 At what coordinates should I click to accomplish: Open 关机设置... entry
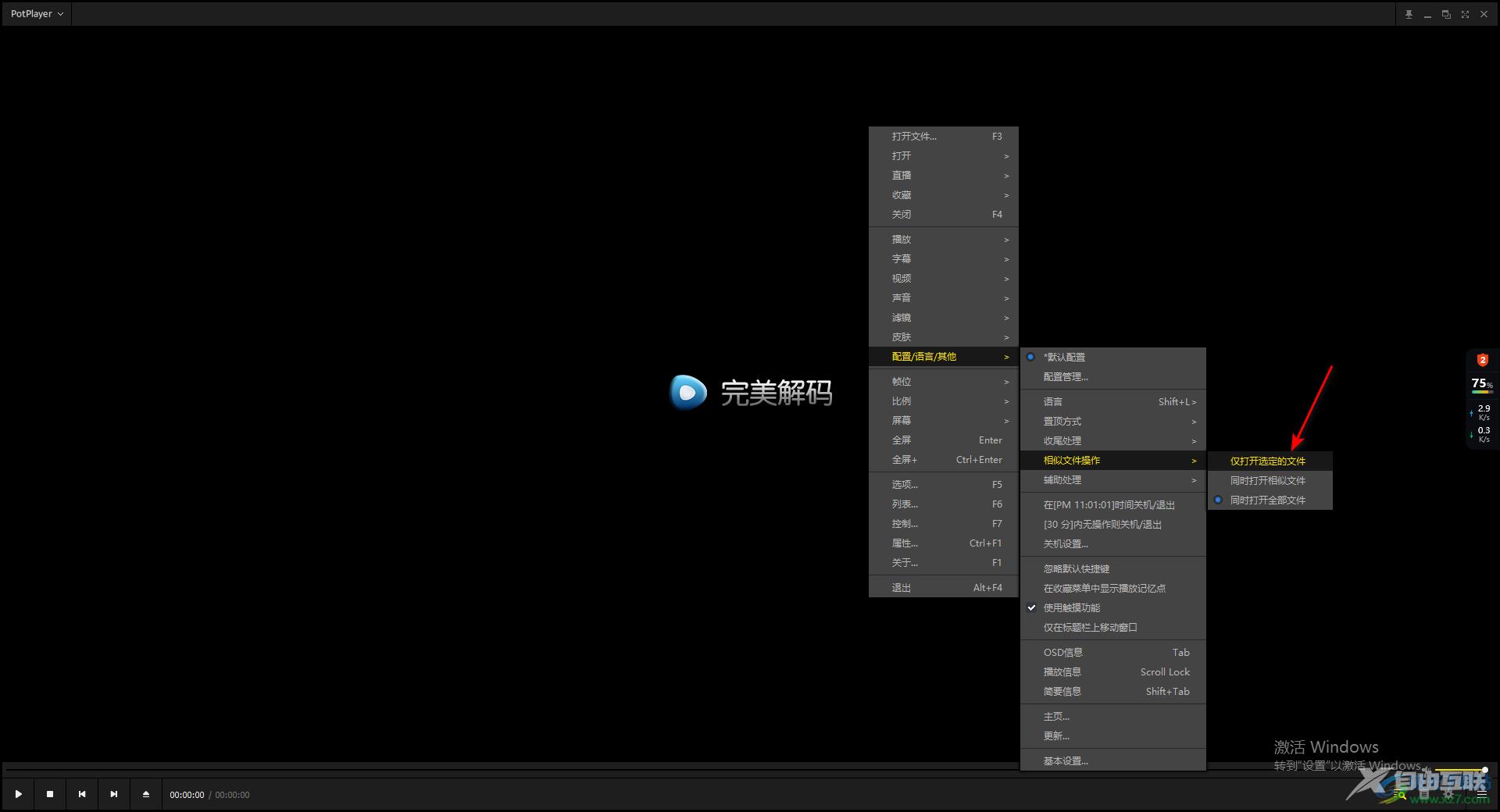click(x=1113, y=543)
